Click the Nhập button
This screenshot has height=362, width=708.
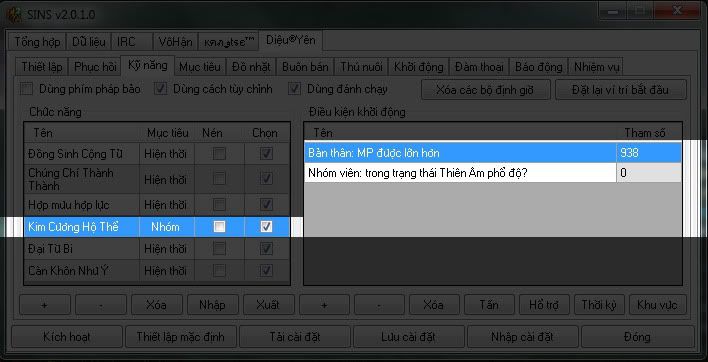click(212, 305)
